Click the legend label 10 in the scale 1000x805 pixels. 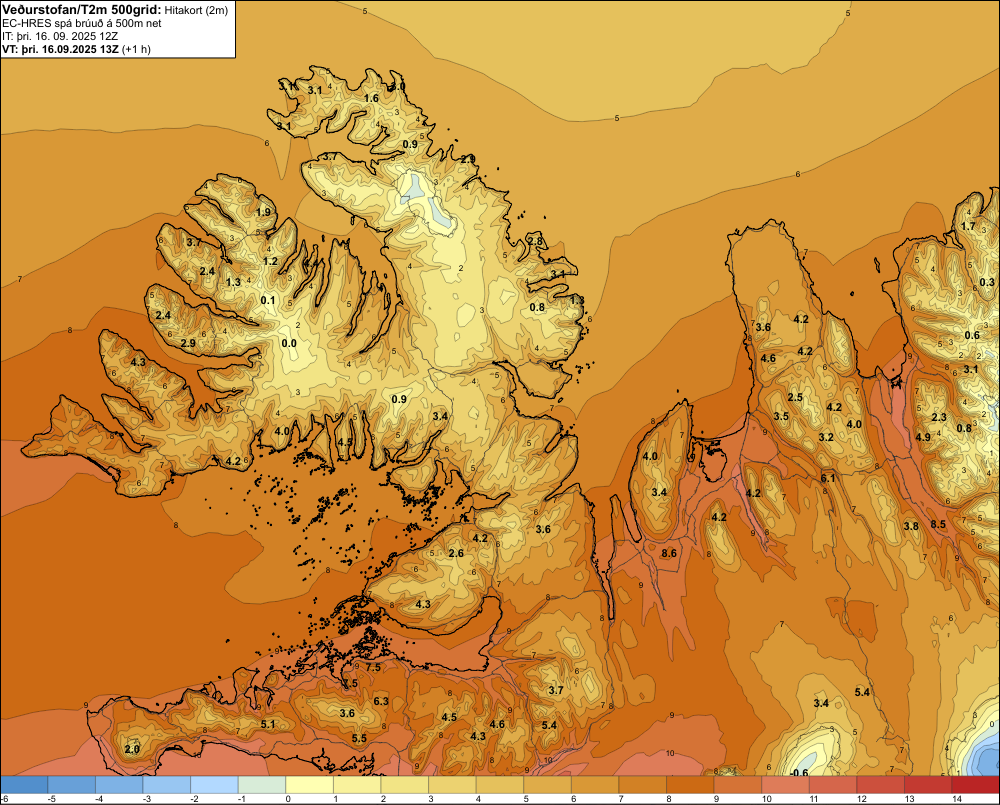pos(766,799)
